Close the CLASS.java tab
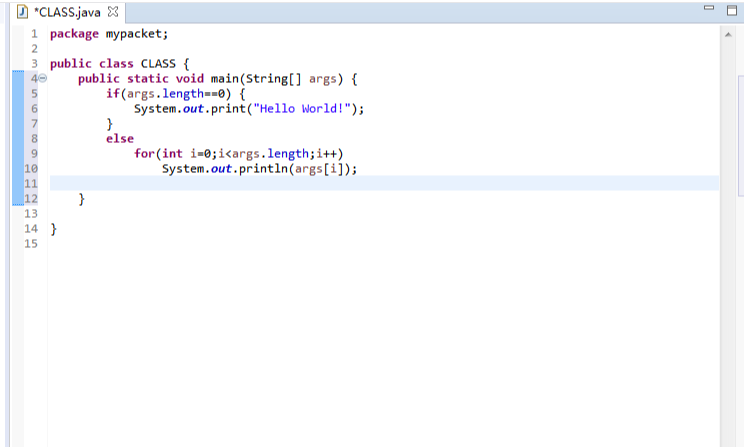The height and width of the screenshot is (447, 744). tap(113, 12)
